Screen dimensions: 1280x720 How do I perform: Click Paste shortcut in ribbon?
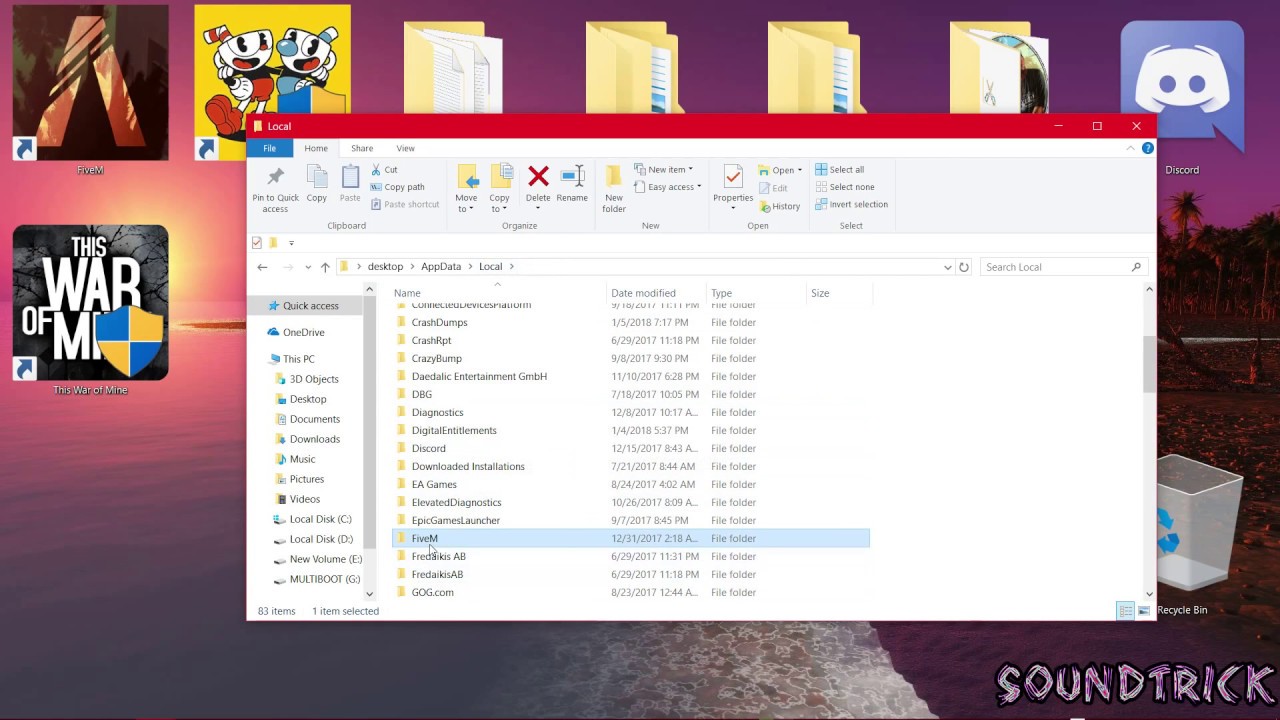pos(405,204)
